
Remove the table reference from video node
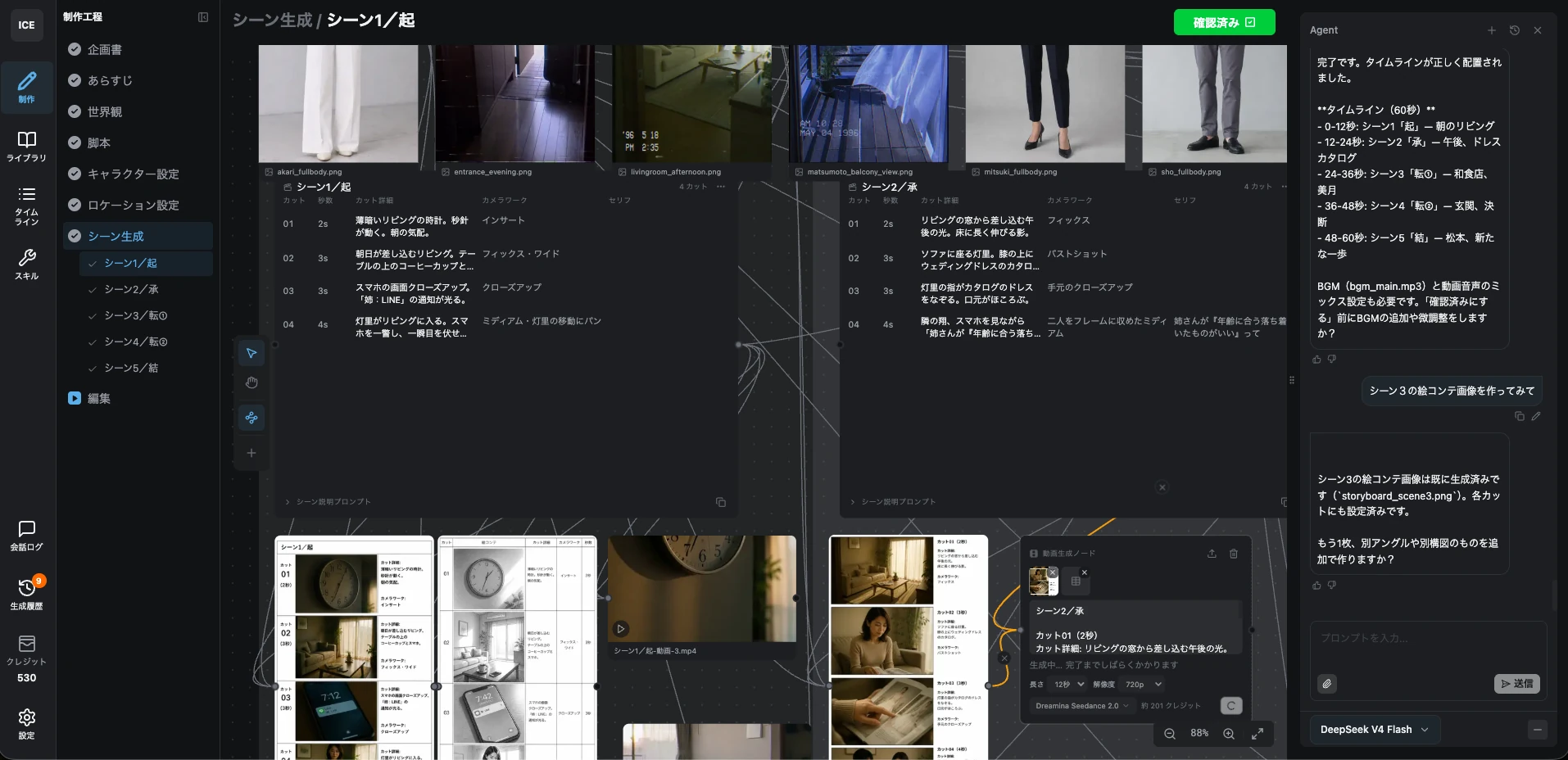(x=1085, y=572)
